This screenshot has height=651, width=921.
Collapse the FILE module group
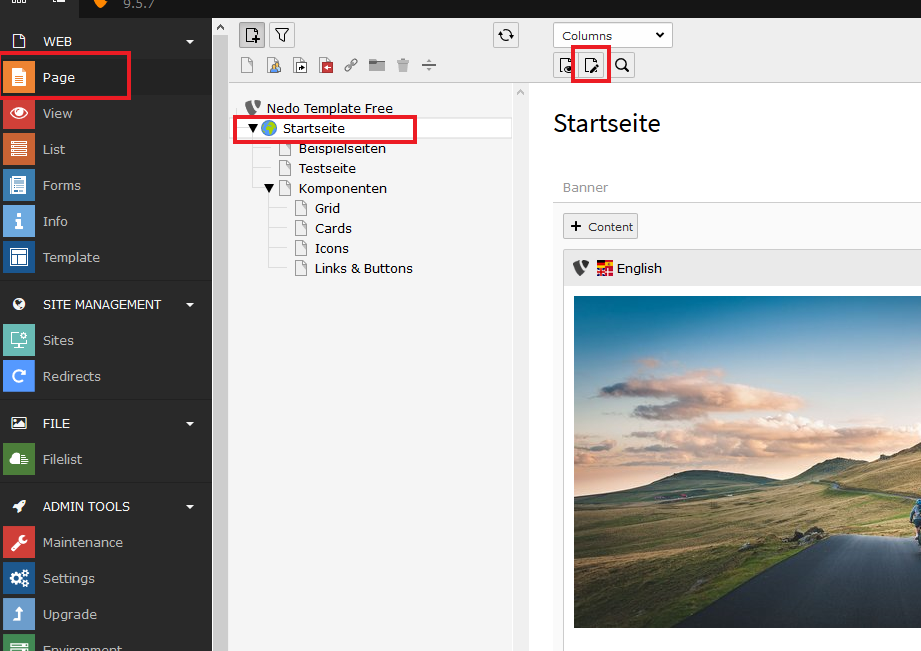pyautogui.click(x=190, y=424)
